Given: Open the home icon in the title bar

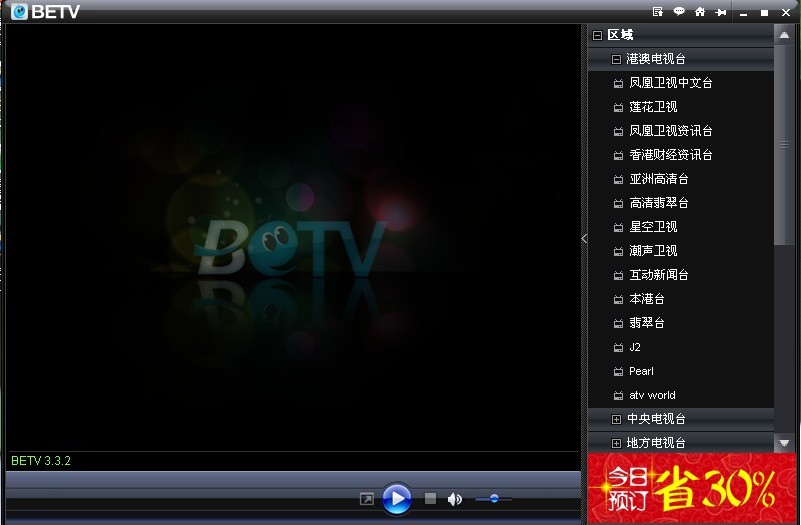Looking at the screenshot, I should tap(700, 12).
